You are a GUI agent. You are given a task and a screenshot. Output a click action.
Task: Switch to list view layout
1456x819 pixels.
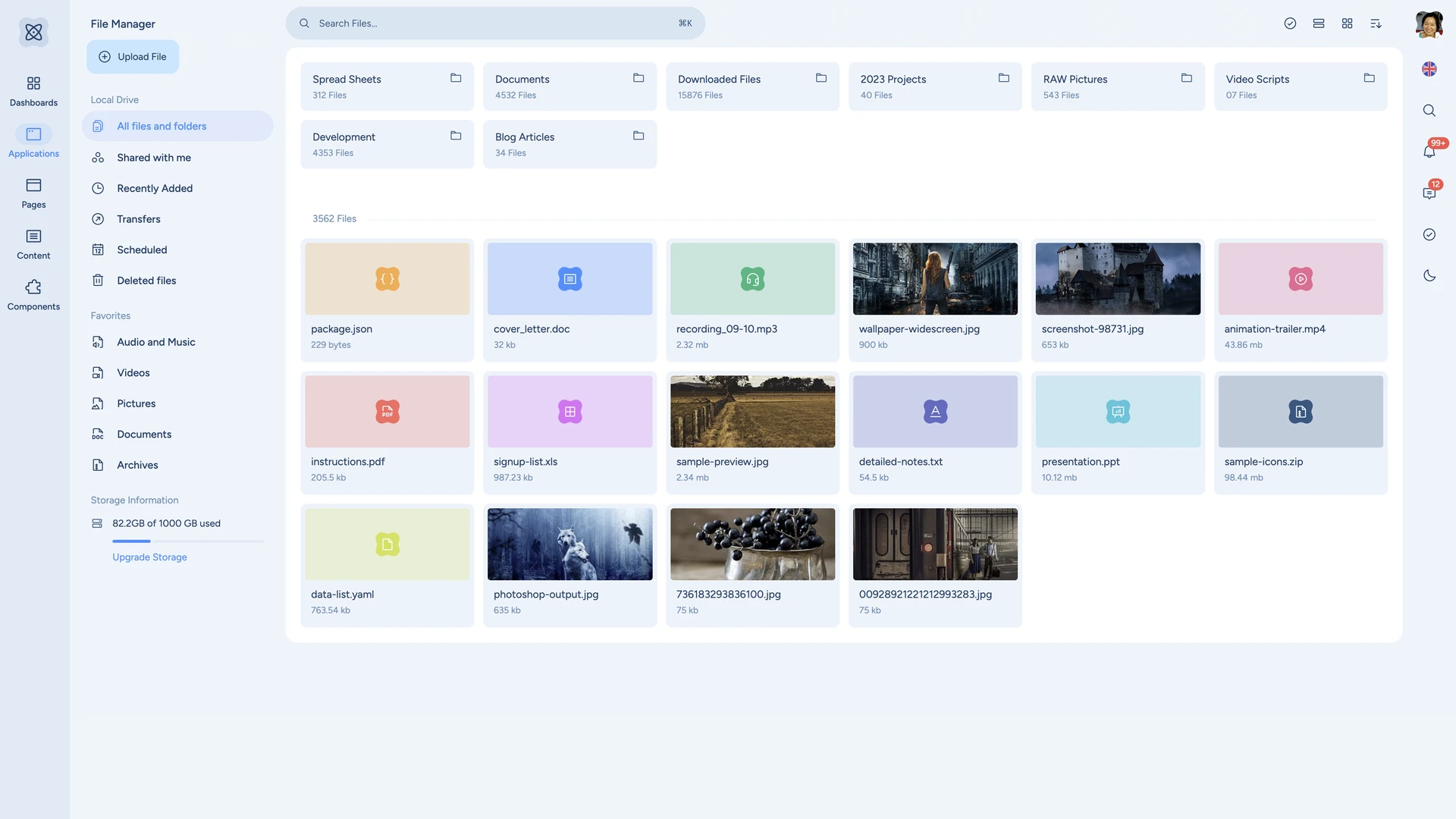click(1319, 24)
